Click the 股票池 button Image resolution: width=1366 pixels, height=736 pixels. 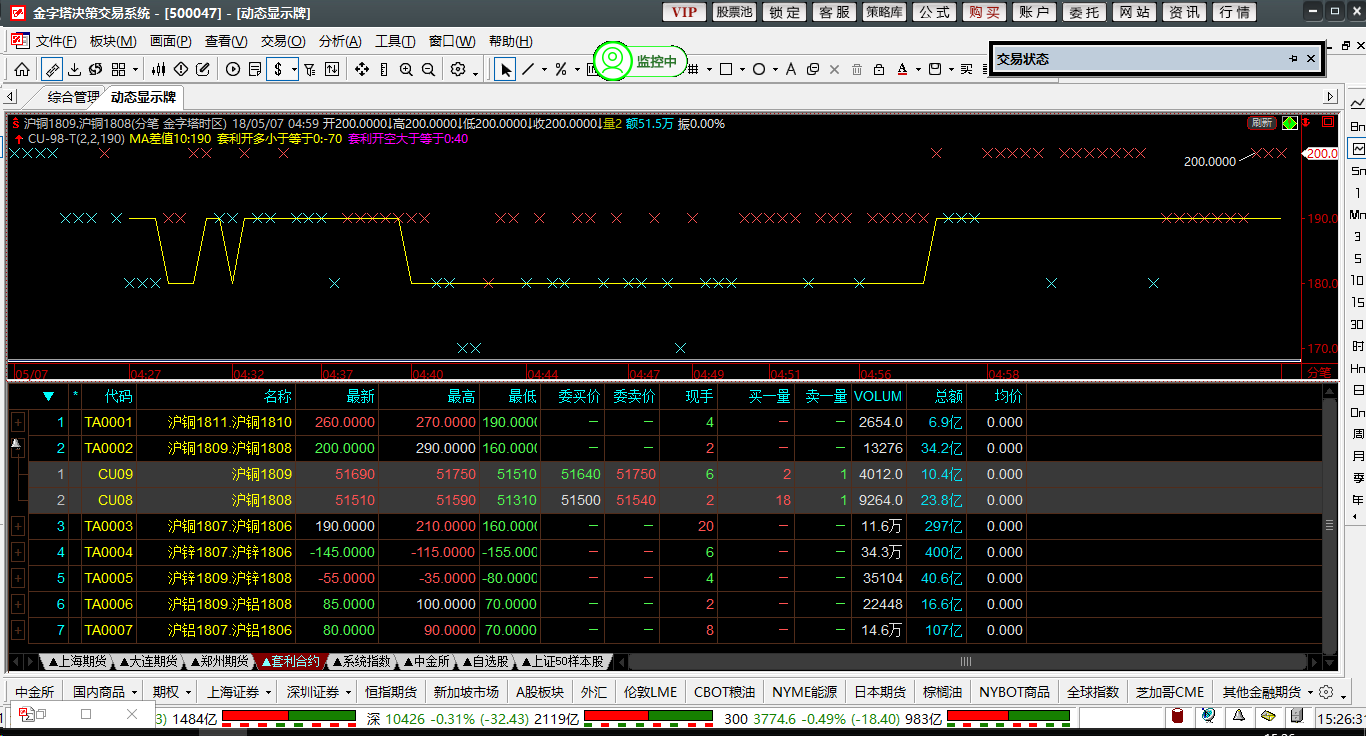734,12
